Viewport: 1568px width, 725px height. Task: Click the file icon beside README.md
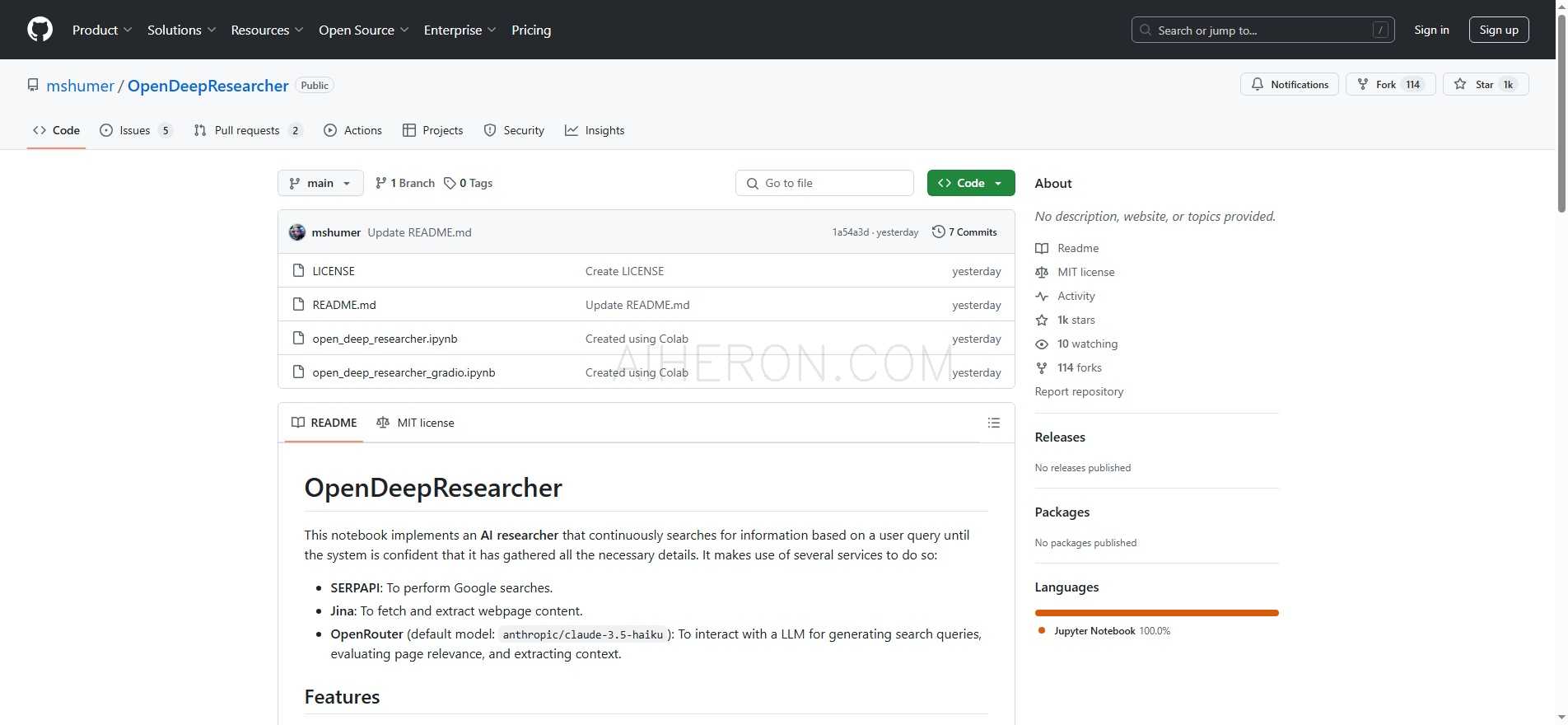click(299, 305)
